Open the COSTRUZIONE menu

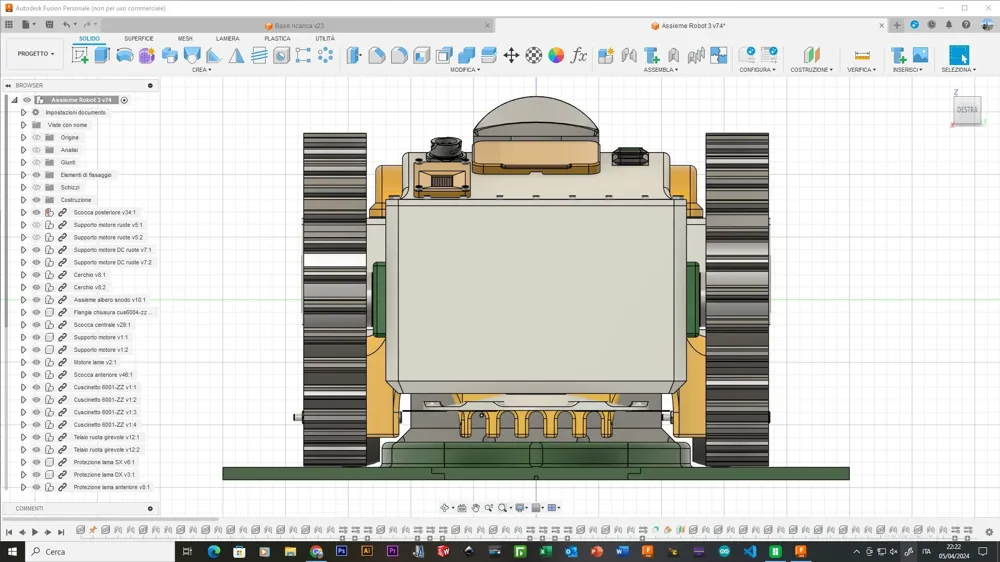point(811,70)
